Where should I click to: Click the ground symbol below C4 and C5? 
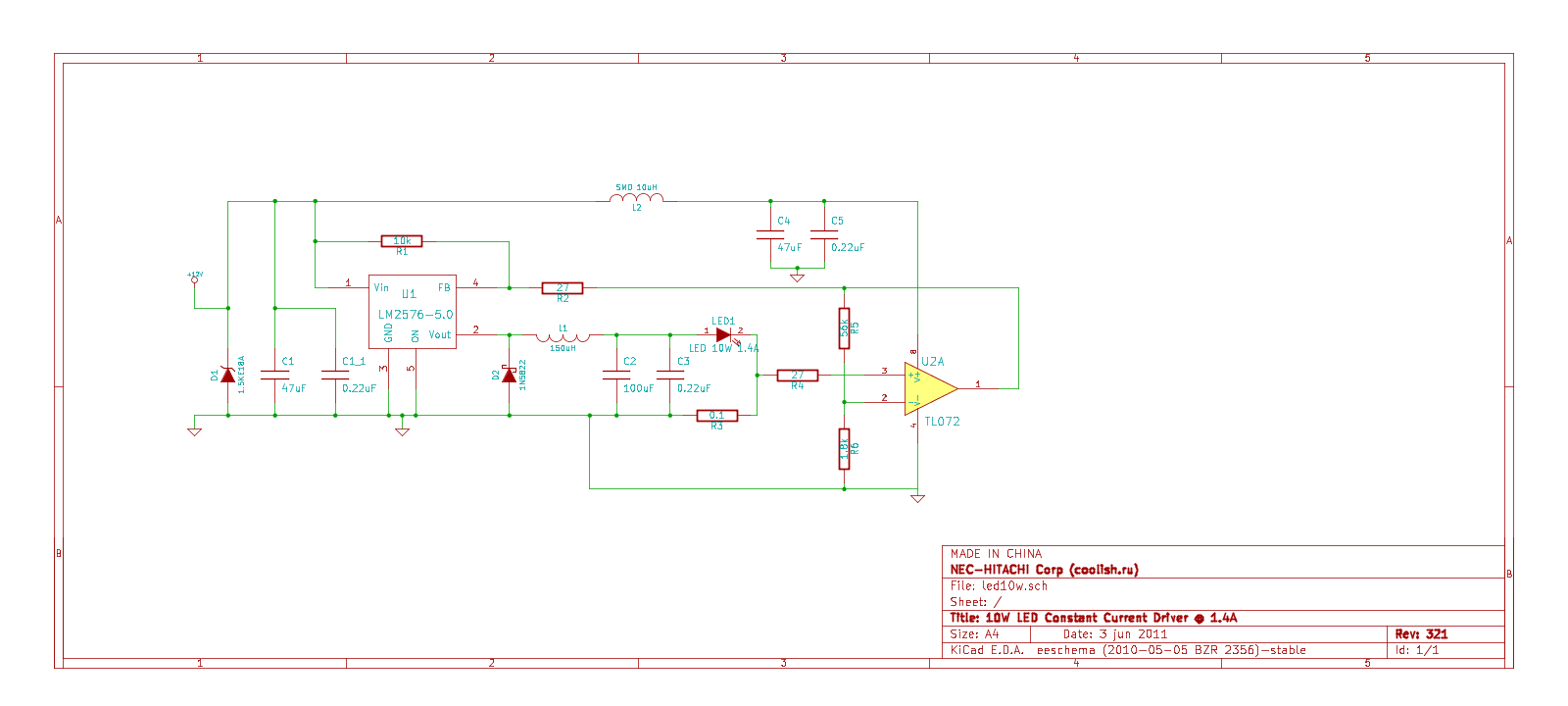click(797, 277)
